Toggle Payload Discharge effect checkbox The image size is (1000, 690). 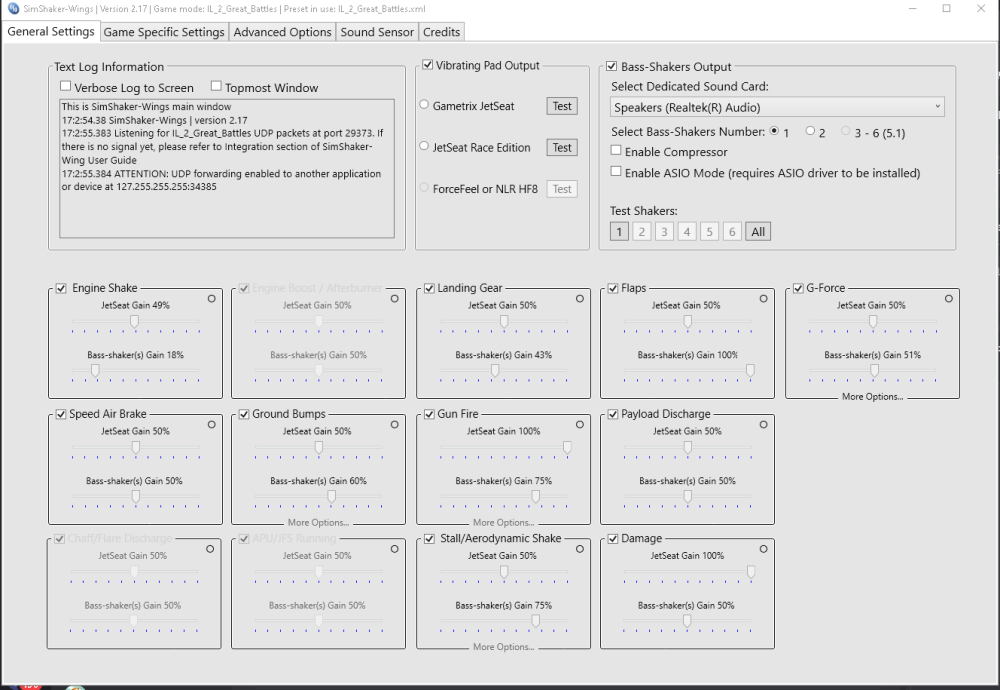[x=613, y=415]
